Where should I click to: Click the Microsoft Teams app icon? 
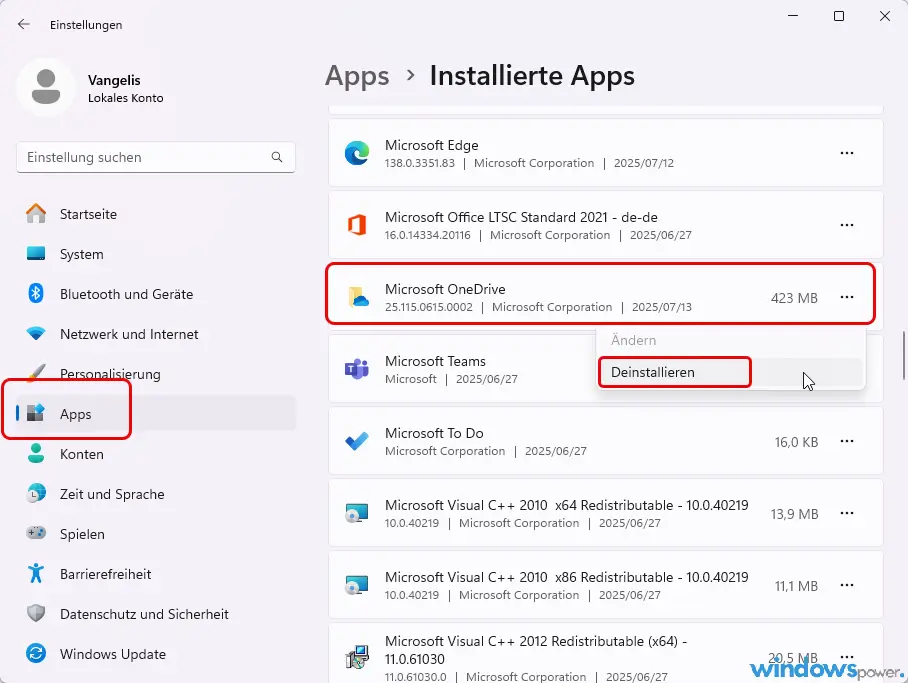coord(357,369)
